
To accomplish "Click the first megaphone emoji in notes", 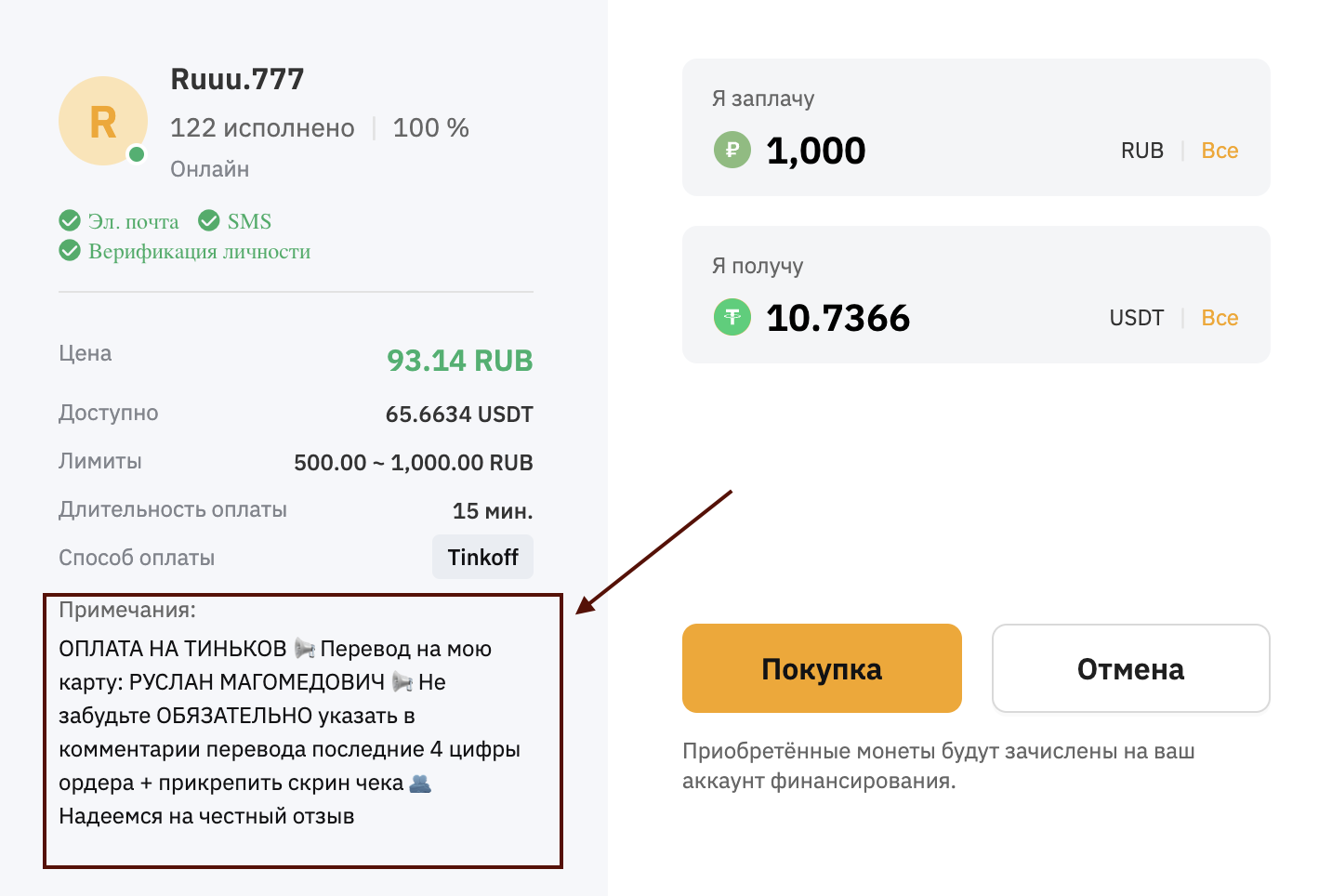I will 304,648.
